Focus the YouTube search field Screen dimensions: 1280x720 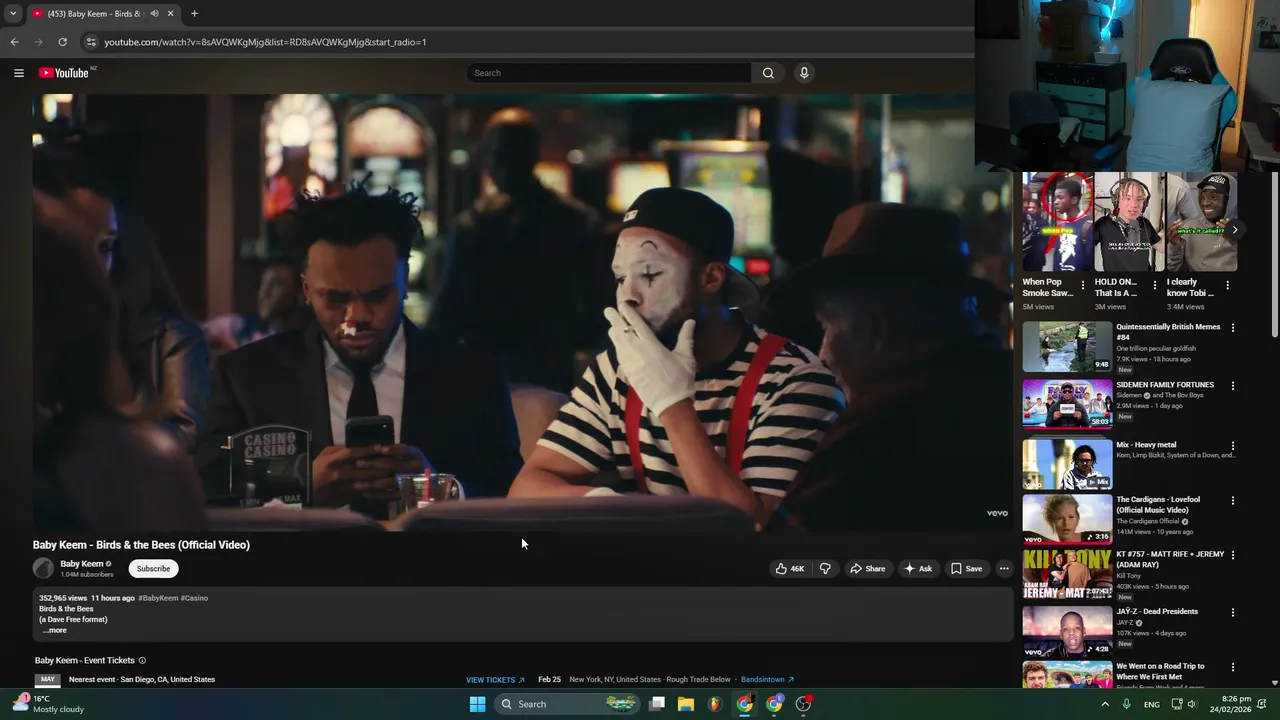(x=609, y=73)
